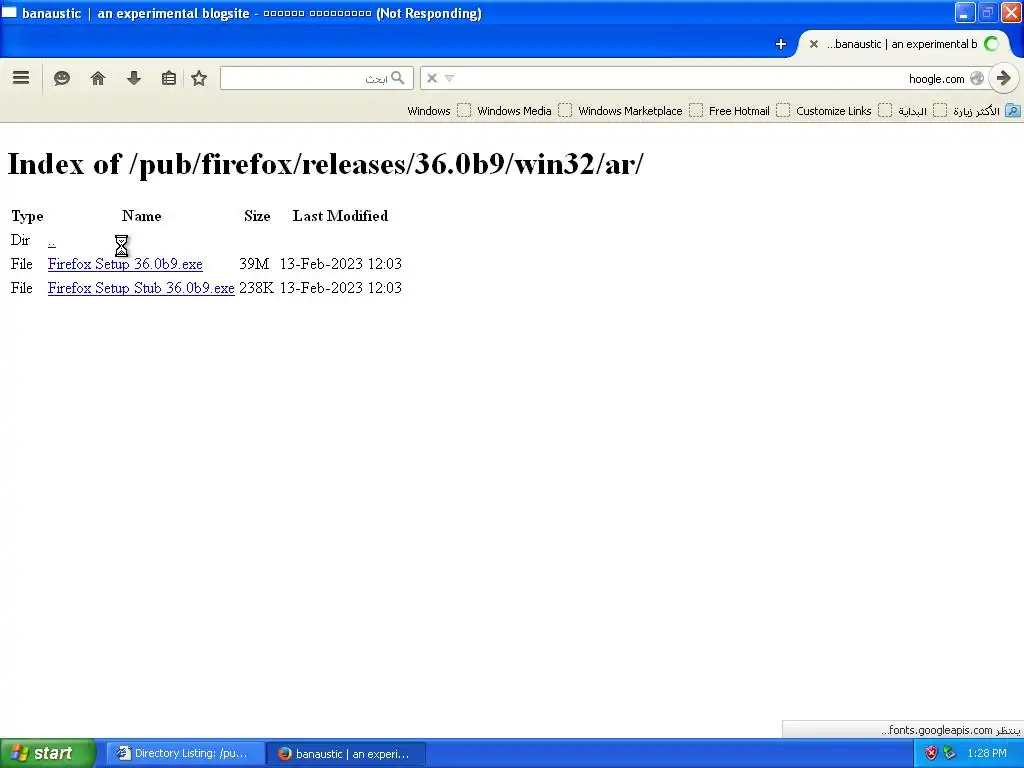1024x768 pixels.
Task: Restore down the Firefox window
Action: pos(987,13)
